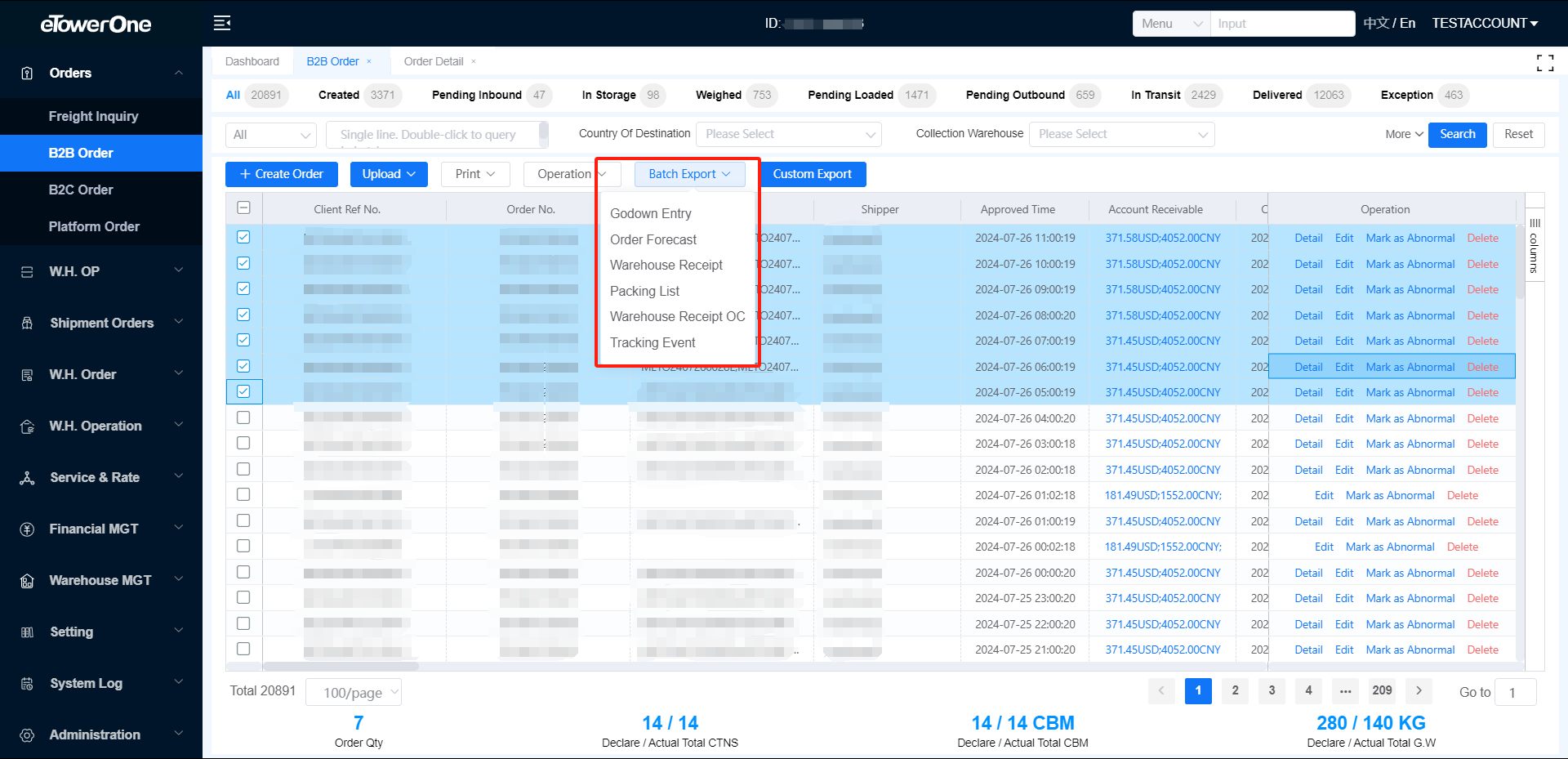Open the Upload dropdown button
The width and height of the screenshot is (1568, 759).
[x=389, y=174]
